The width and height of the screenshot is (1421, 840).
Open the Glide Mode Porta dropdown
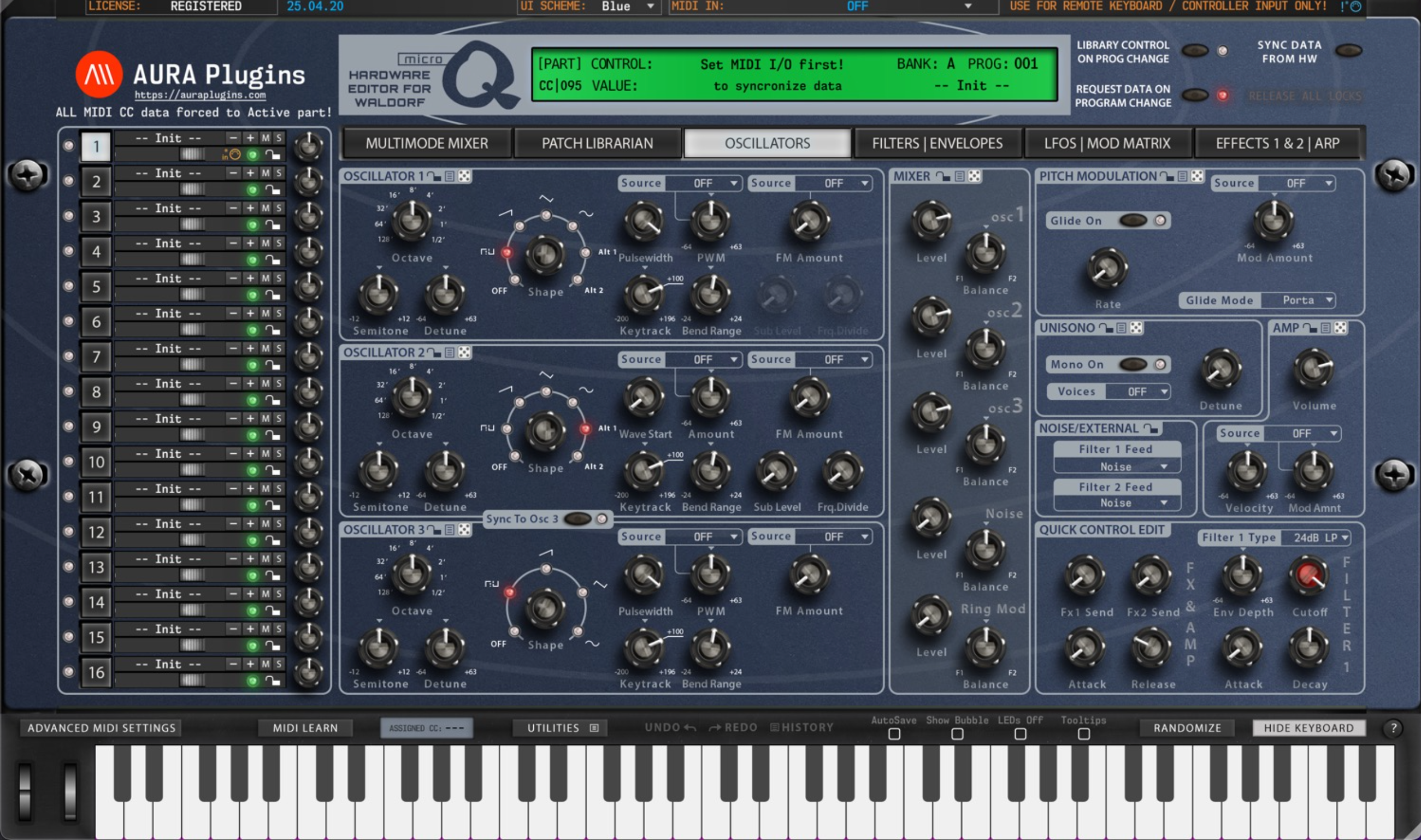pyautogui.click(x=1298, y=300)
